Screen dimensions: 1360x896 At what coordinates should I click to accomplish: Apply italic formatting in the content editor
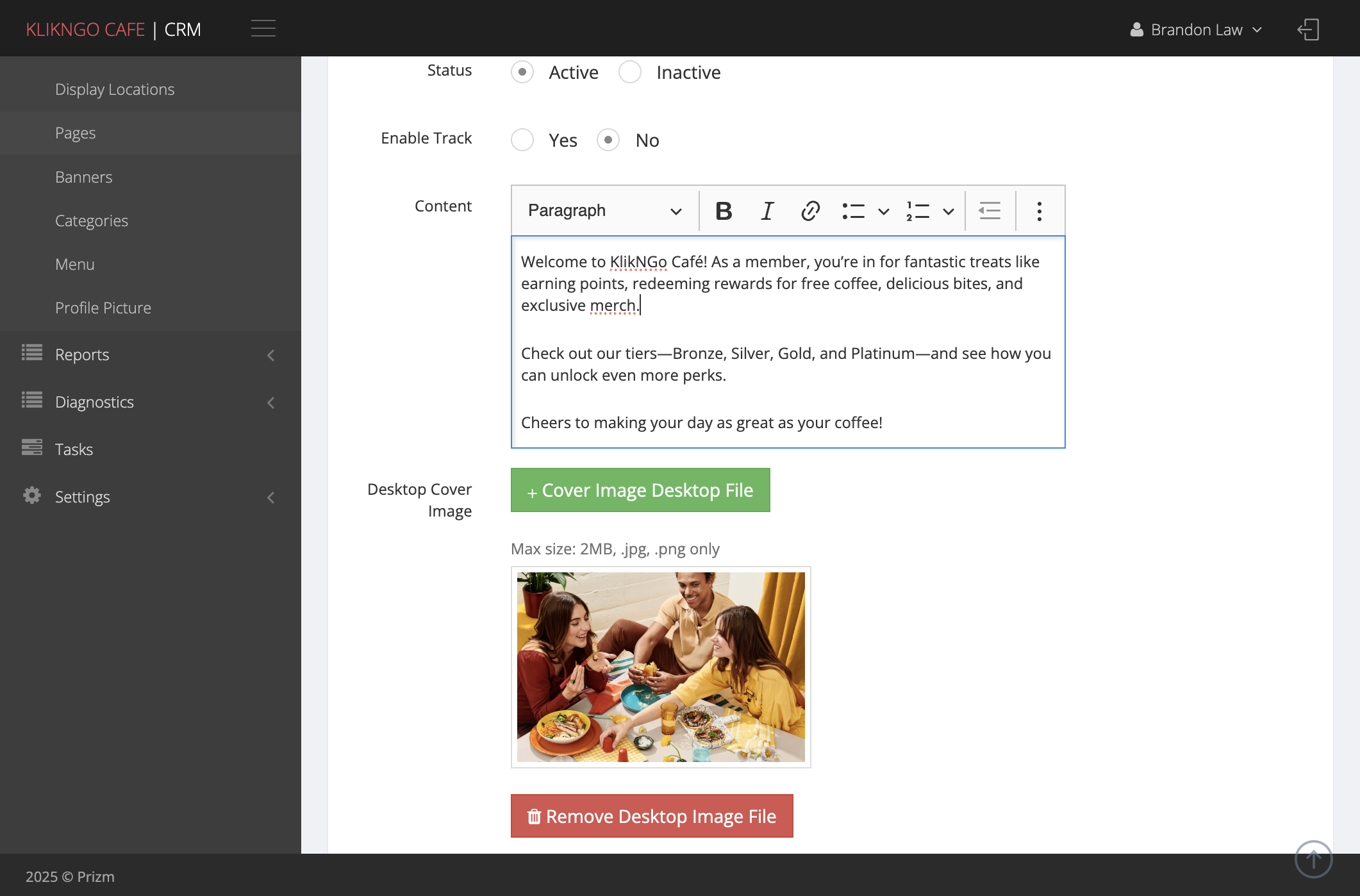pos(767,211)
